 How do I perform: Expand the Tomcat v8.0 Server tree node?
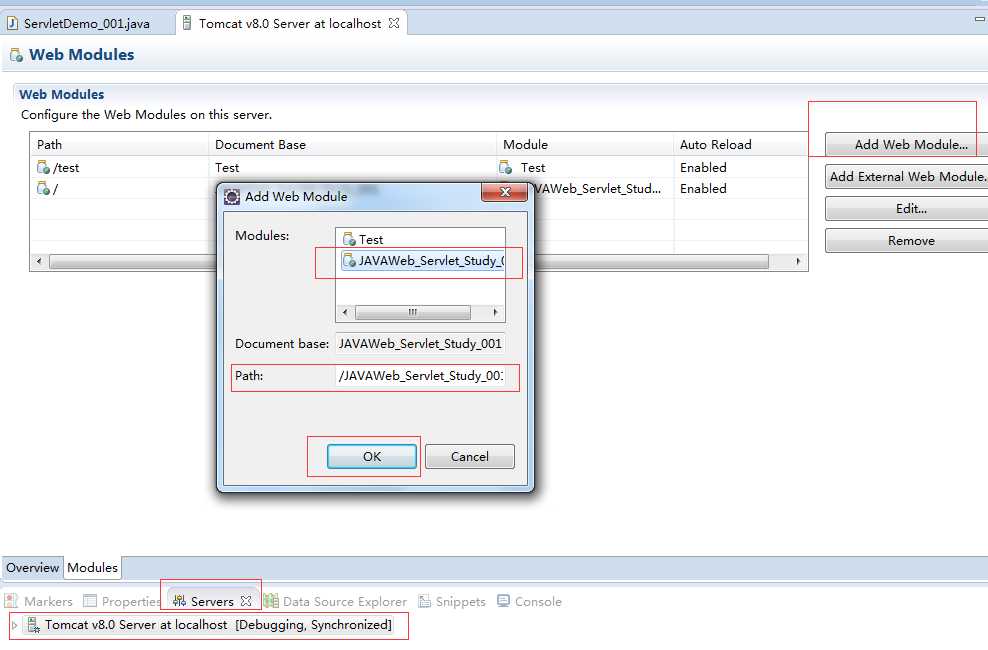(x=14, y=625)
